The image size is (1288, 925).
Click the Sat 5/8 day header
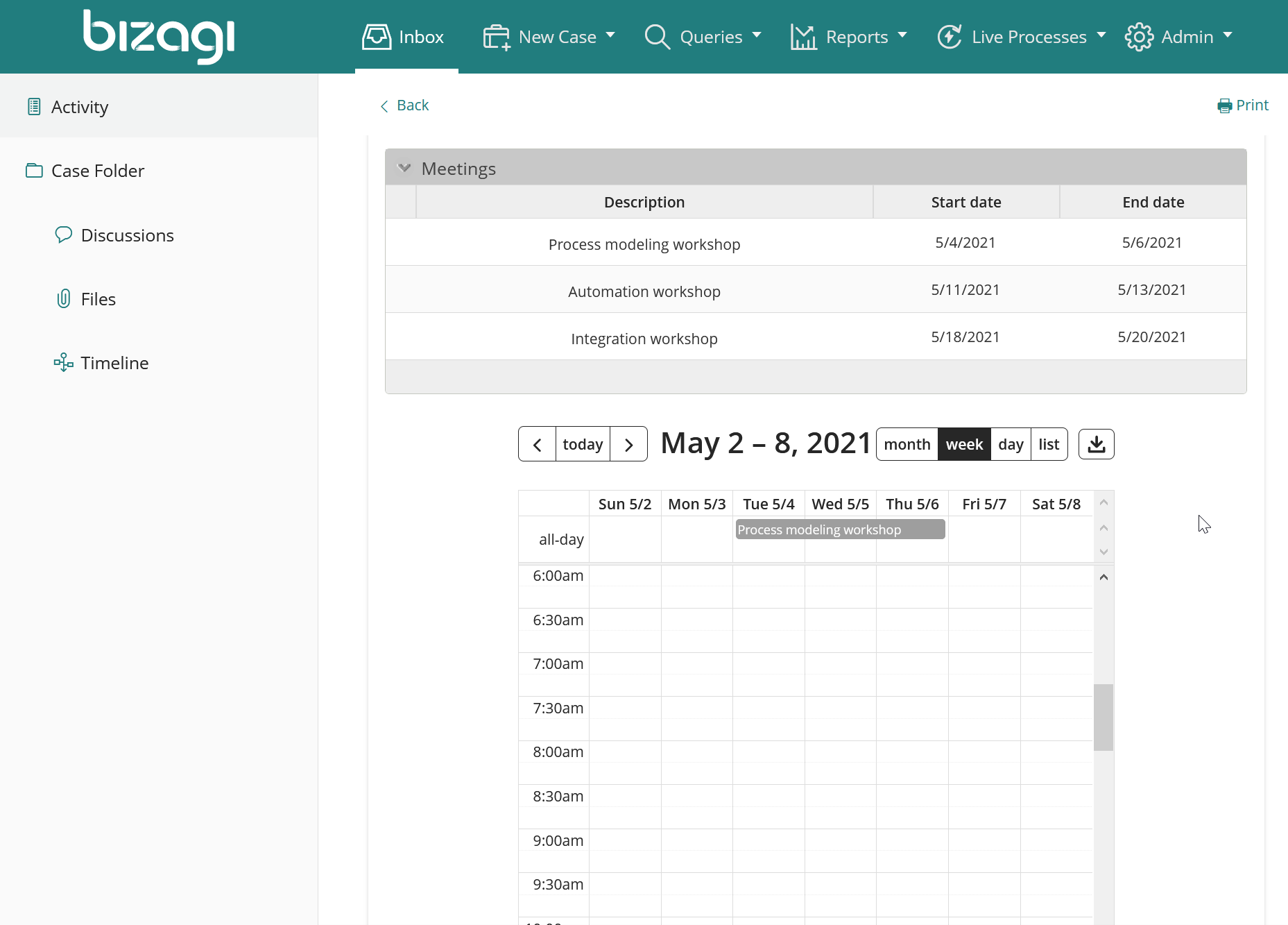(x=1056, y=504)
